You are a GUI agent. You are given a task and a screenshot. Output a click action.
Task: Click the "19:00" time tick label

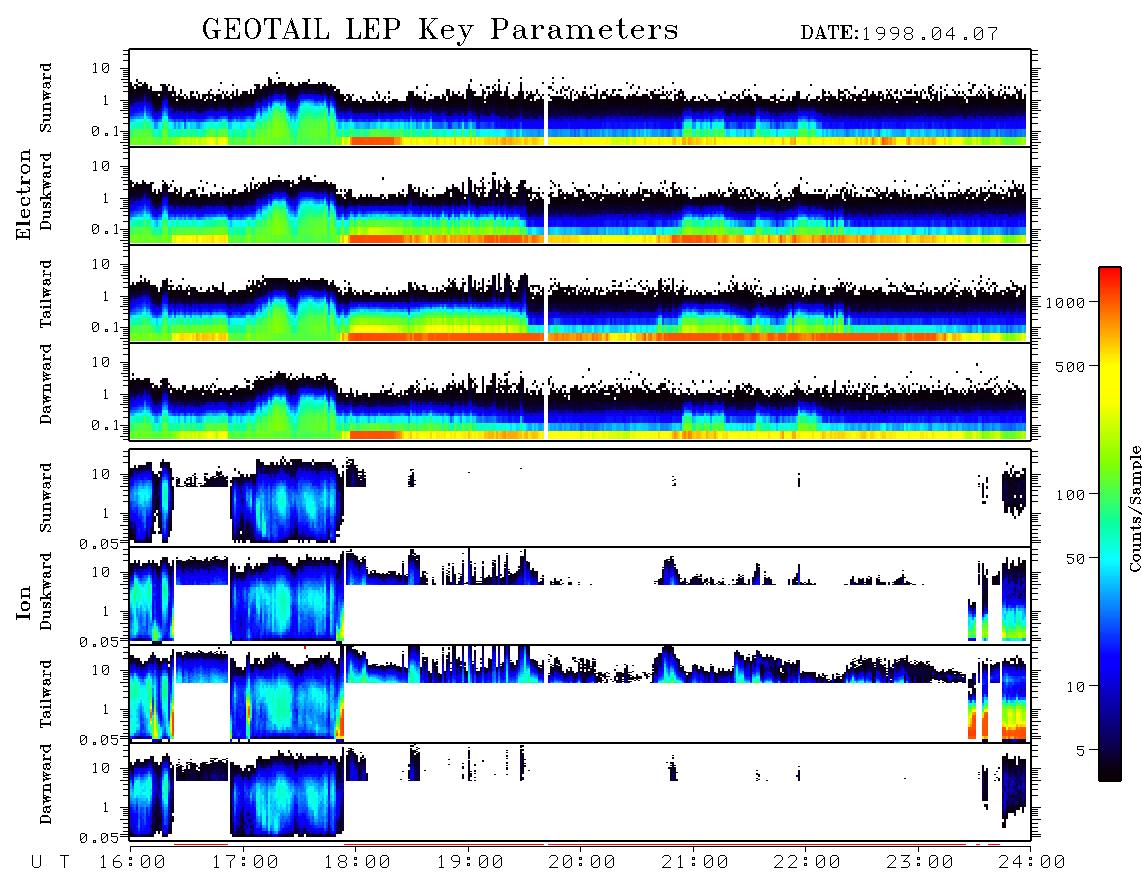point(470,863)
